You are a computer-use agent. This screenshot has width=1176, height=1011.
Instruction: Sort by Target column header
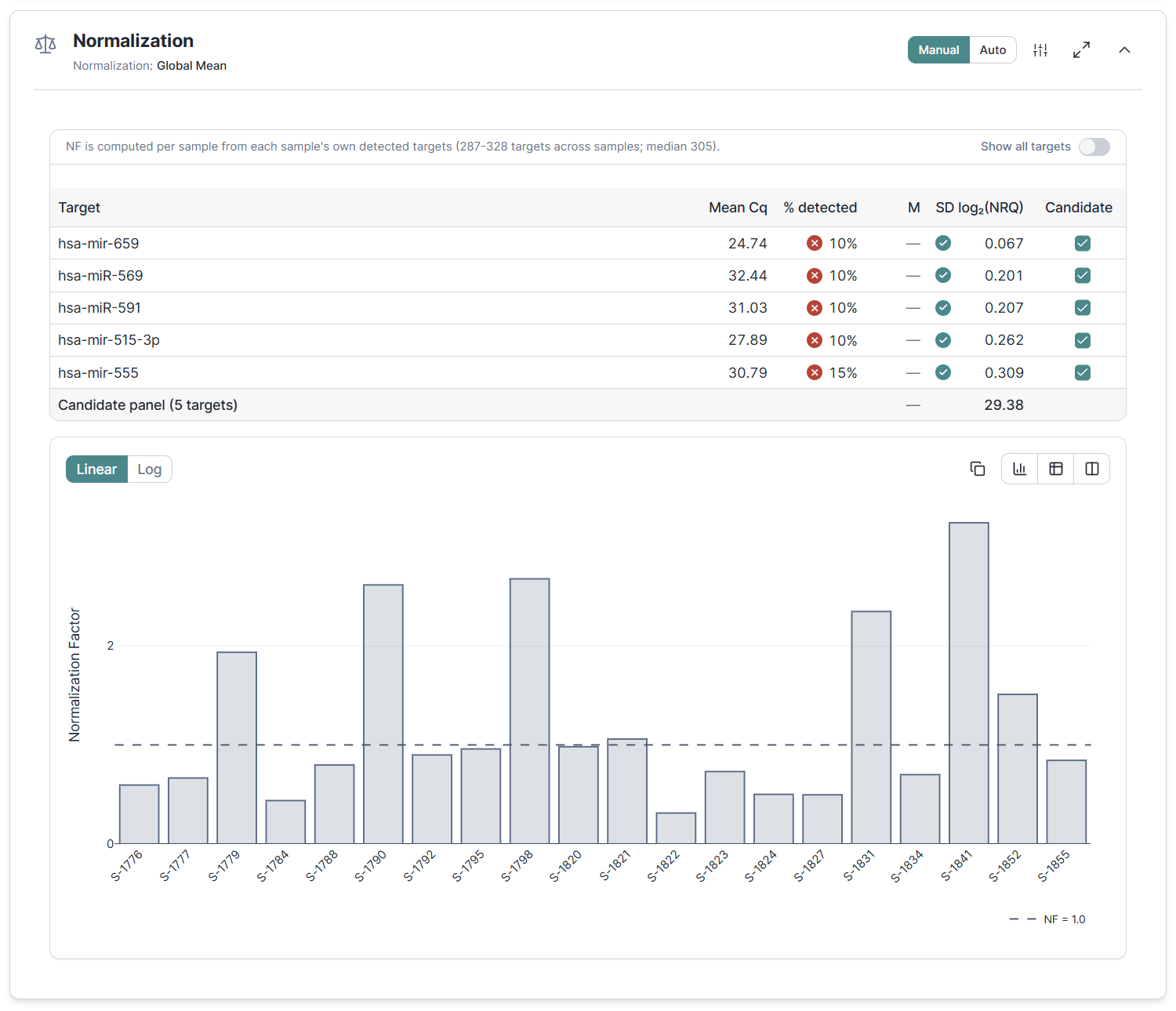(x=79, y=208)
